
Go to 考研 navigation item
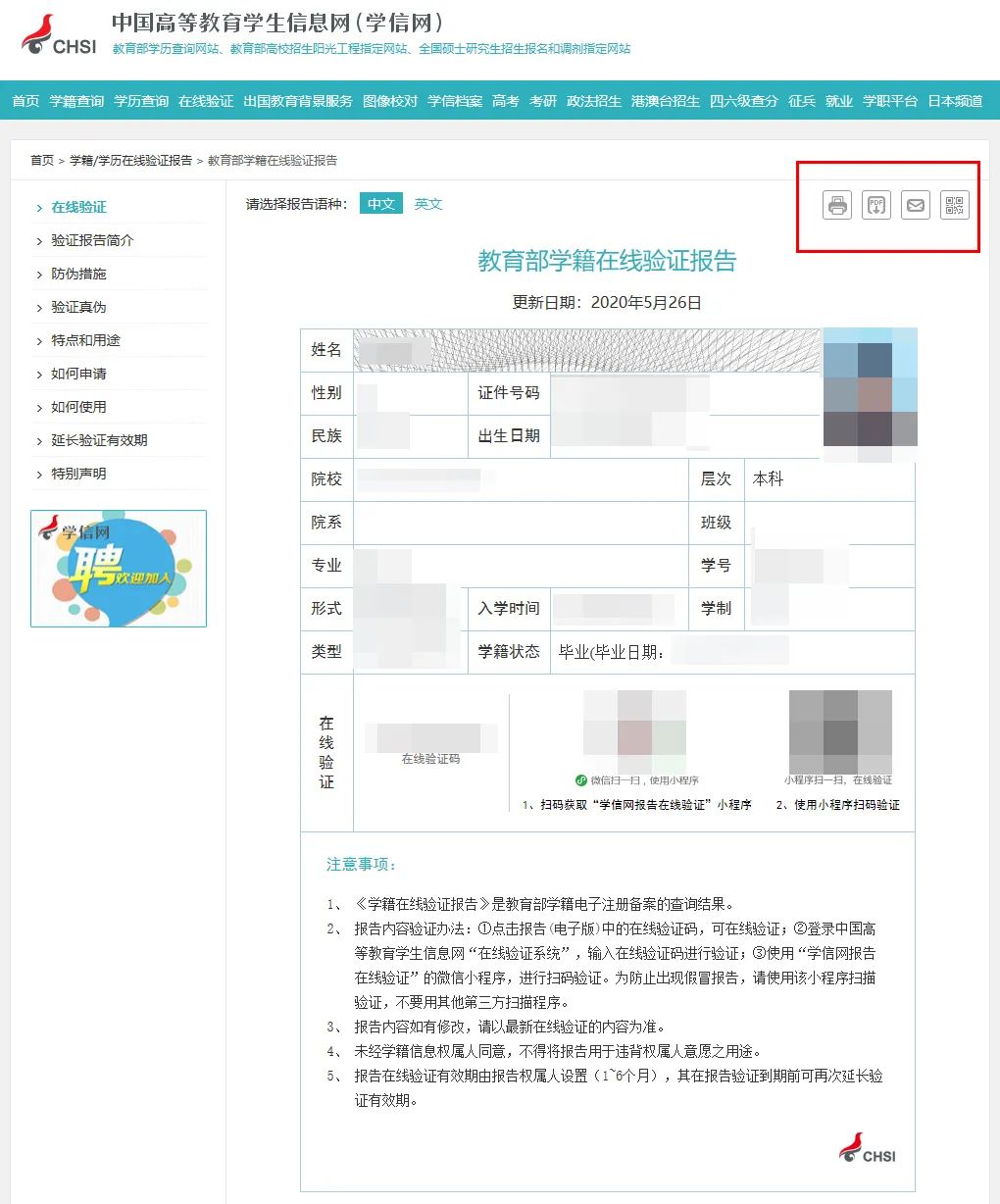[x=542, y=101]
